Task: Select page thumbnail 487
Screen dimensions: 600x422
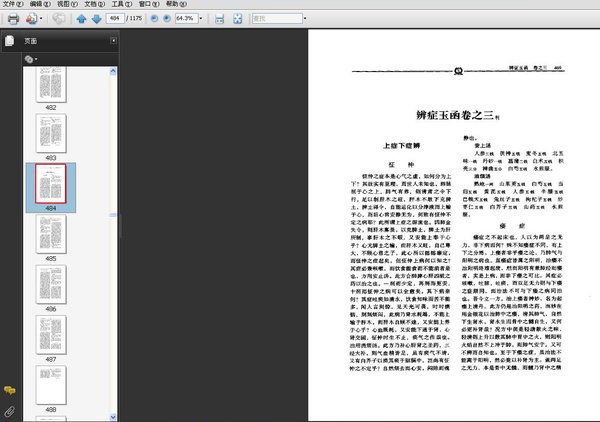Action: tap(51, 335)
